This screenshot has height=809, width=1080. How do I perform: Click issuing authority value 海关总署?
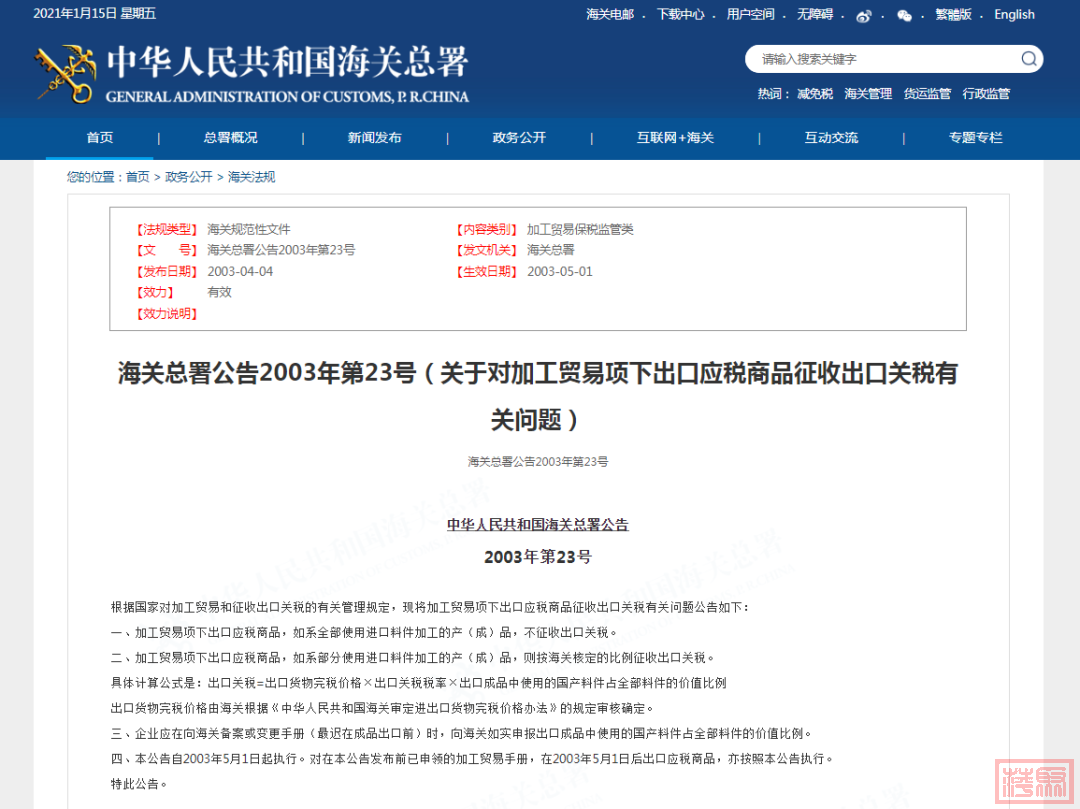(550, 250)
